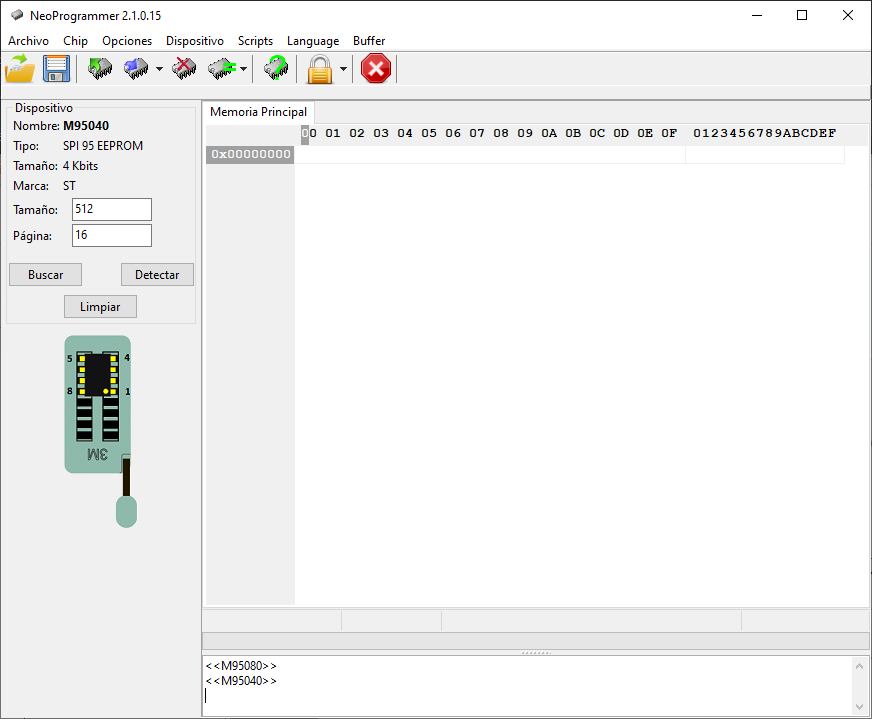
Task: Erase the chip with the red cross chip icon
Action: click(x=184, y=68)
